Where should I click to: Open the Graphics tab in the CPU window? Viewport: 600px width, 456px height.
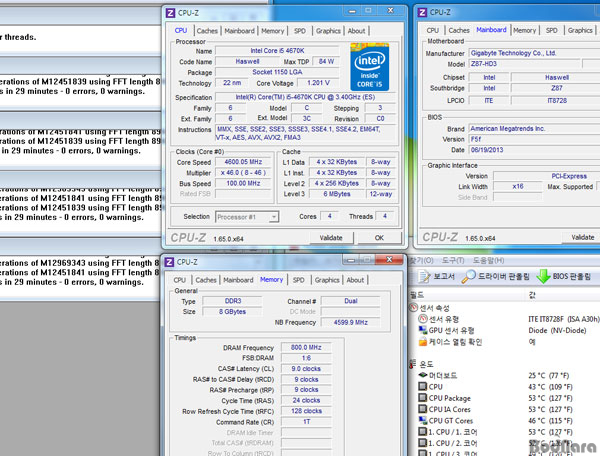coord(328,31)
